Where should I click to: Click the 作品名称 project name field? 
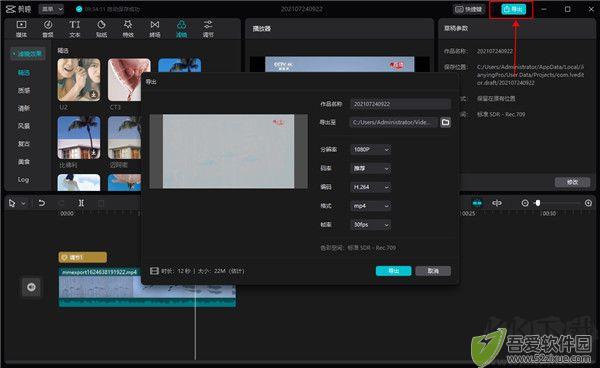click(400, 104)
